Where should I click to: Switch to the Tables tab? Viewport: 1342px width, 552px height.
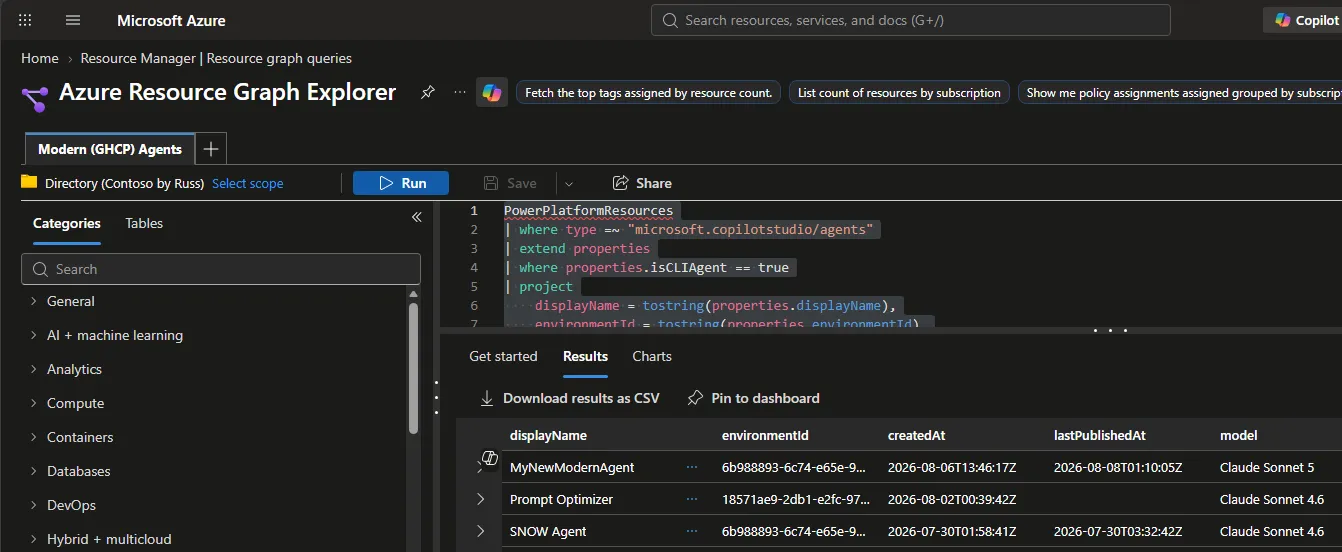pos(144,223)
